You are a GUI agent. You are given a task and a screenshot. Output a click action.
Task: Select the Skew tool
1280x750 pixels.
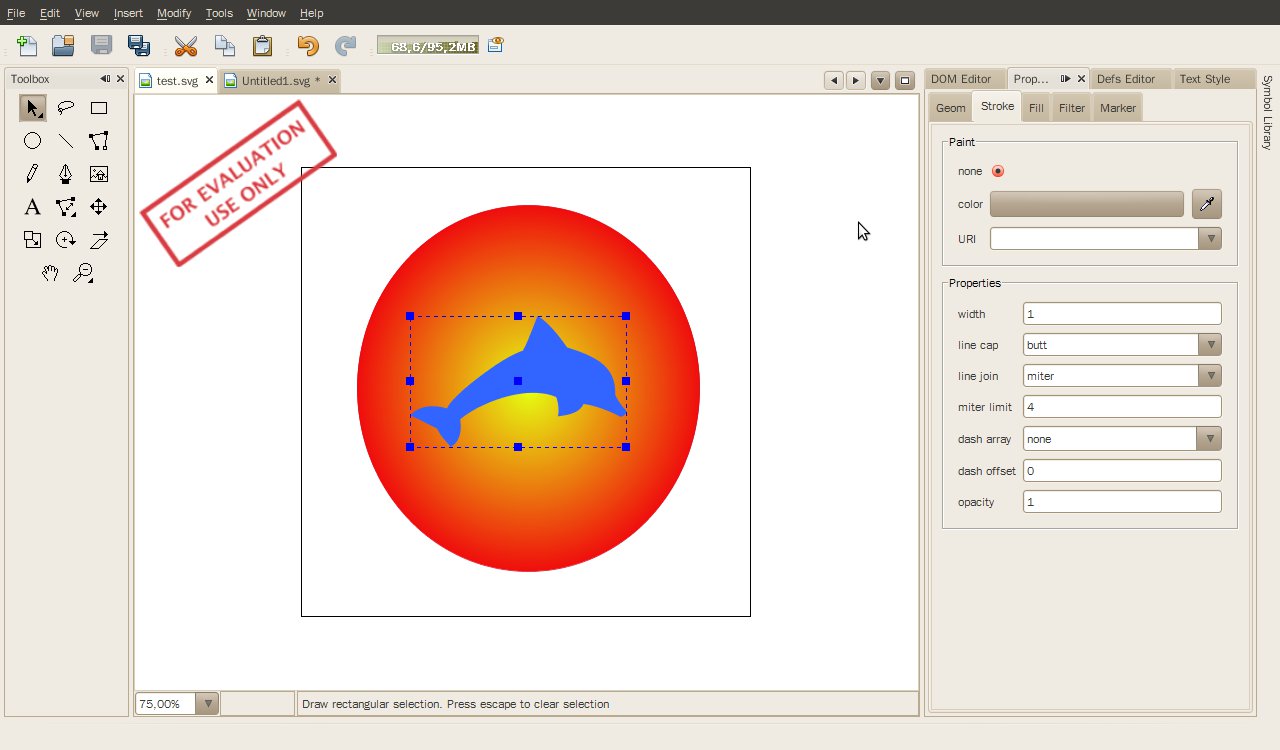pos(98,240)
